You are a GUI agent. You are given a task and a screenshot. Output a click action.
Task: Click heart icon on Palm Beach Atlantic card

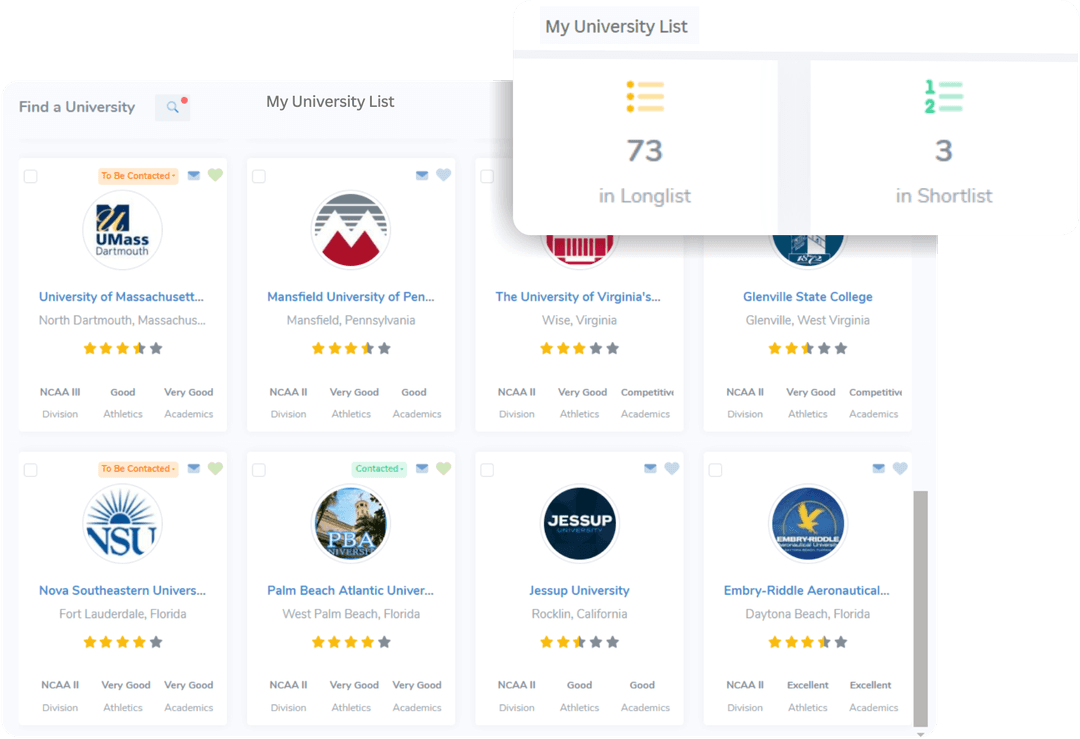(444, 468)
